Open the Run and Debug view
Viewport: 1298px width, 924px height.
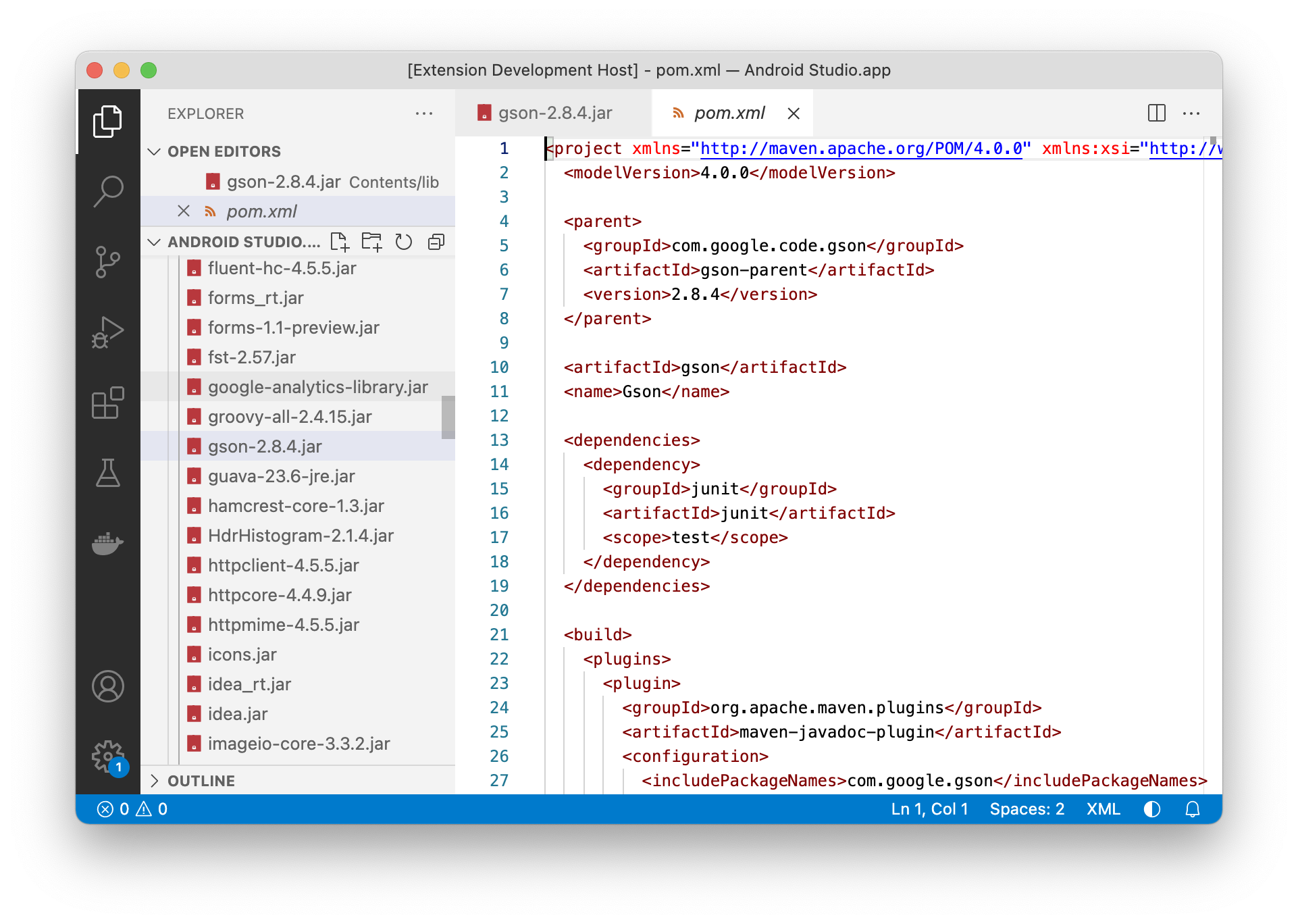[x=108, y=332]
